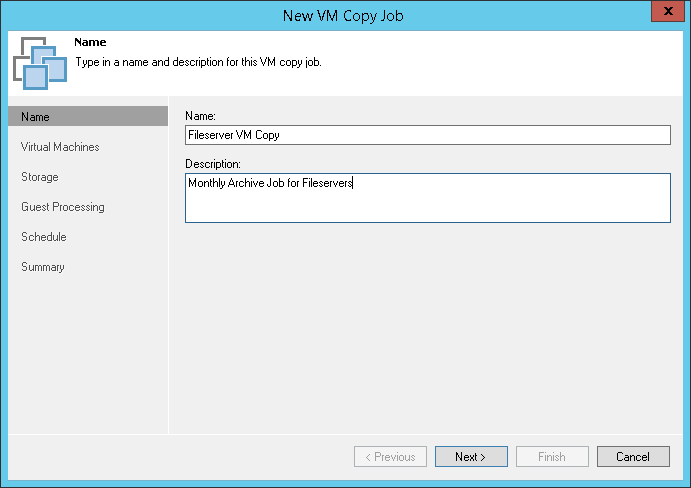Switch to the Guest Processing step
The height and width of the screenshot is (488, 691).
click(x=63, y=207)
